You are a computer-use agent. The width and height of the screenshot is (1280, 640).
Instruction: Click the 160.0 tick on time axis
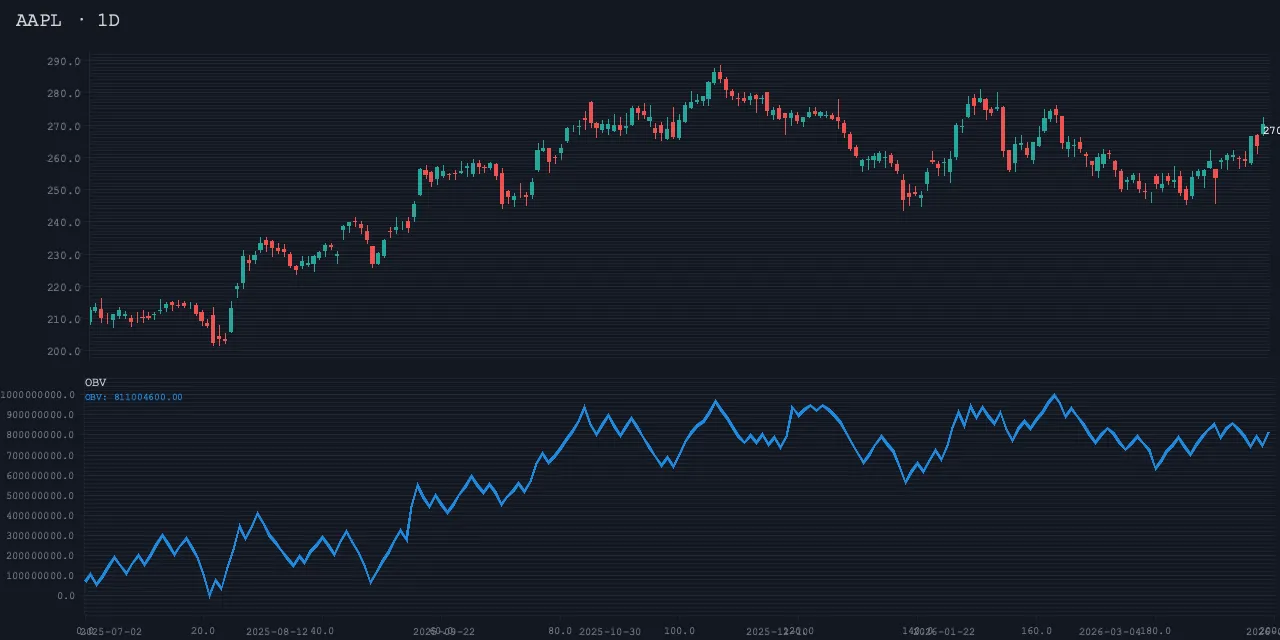click(1036, 631)
